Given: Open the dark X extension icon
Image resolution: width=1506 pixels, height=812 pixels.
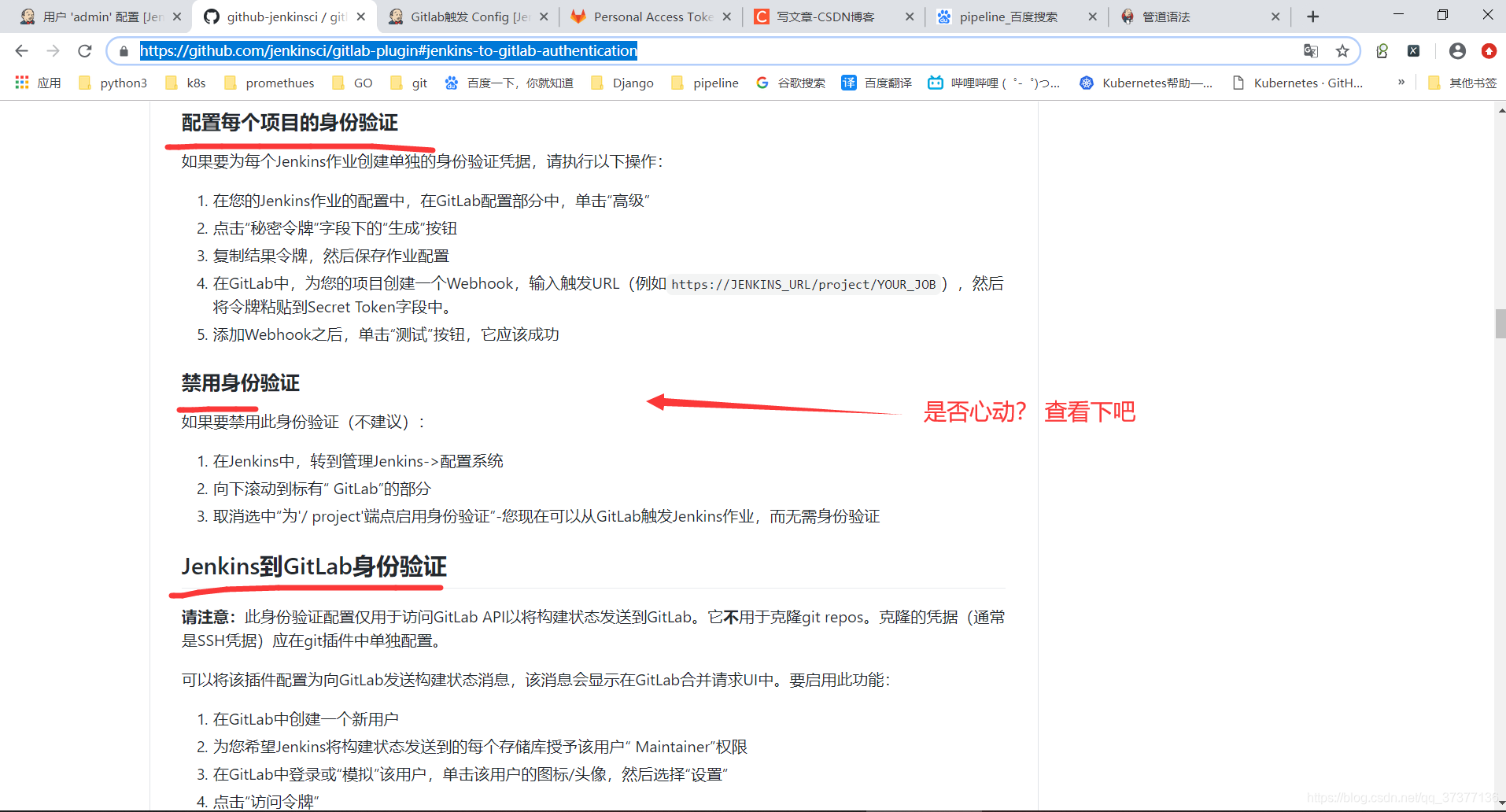Looking at the screenshot, I should point(1414,51).
